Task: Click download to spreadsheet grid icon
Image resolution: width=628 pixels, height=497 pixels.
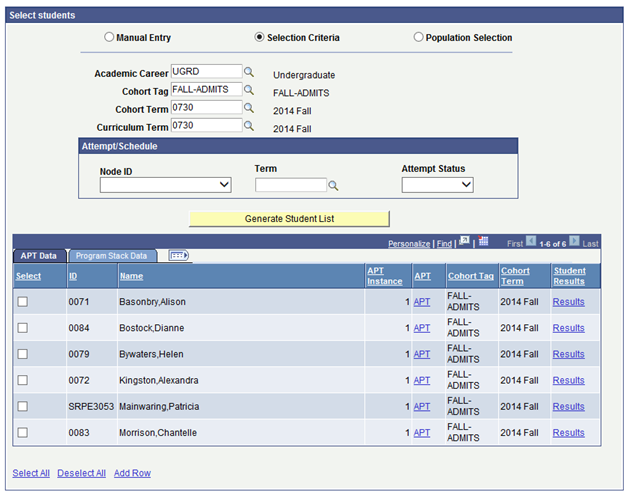Action: coord(483,241)
